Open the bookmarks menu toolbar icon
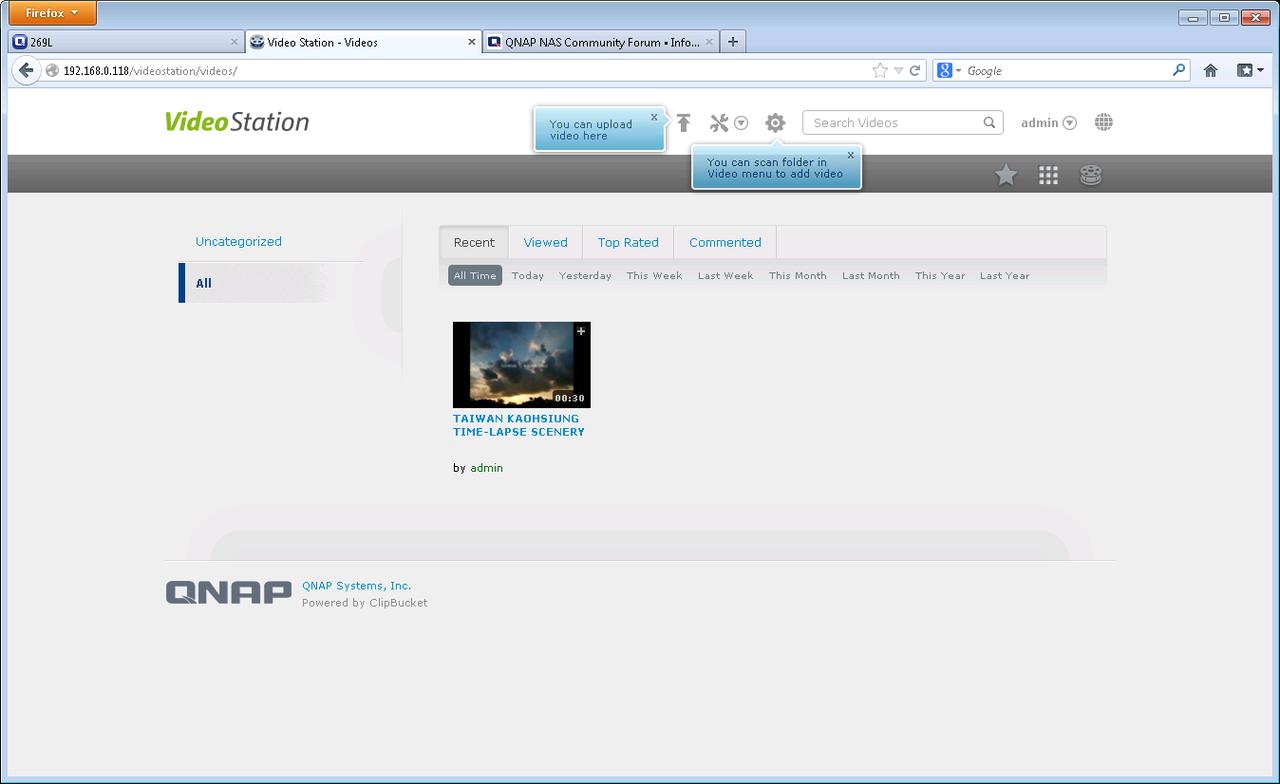The image size is (1280, 784). tap(1250, 70)
